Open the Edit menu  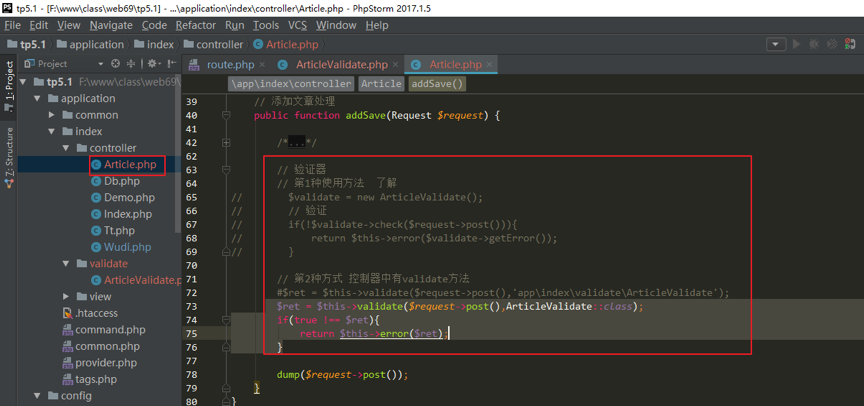(39, 25)
